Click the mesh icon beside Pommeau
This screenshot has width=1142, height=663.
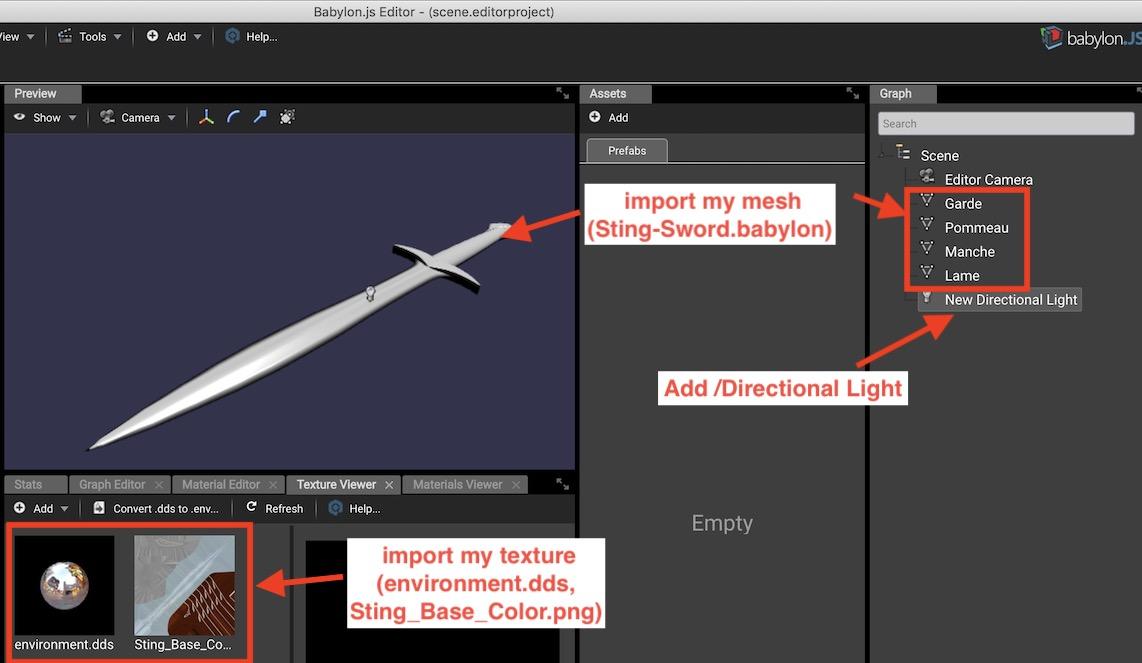coord(926,224)
